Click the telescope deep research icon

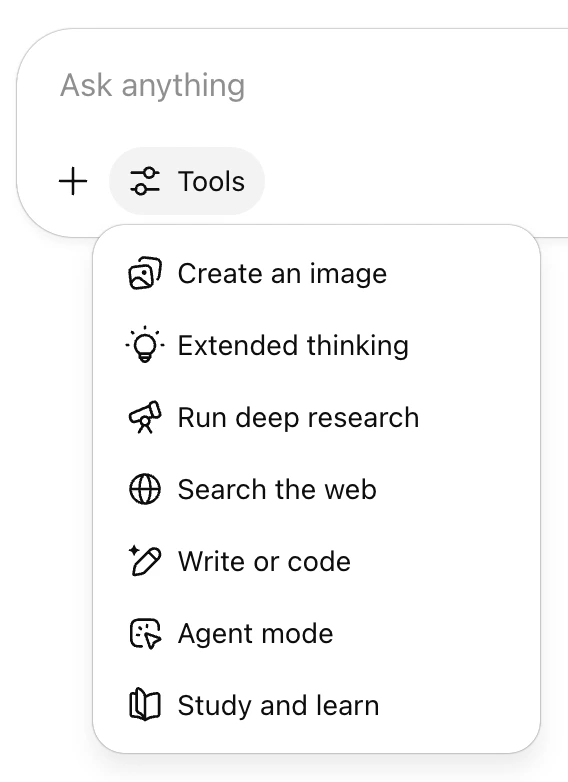pyautogui.click(x=145, y=417)
